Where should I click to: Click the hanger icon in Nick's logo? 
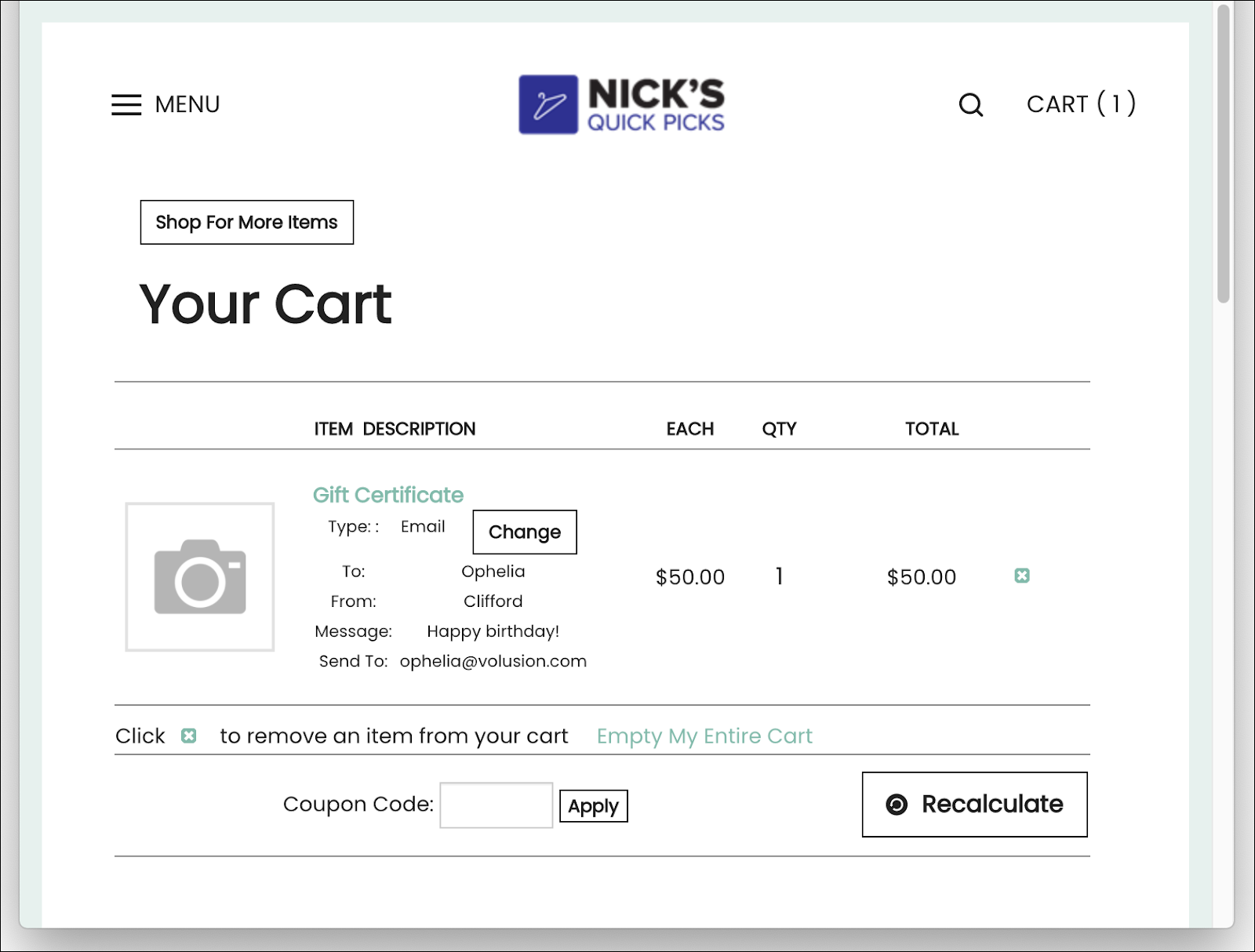click(548, 104)
